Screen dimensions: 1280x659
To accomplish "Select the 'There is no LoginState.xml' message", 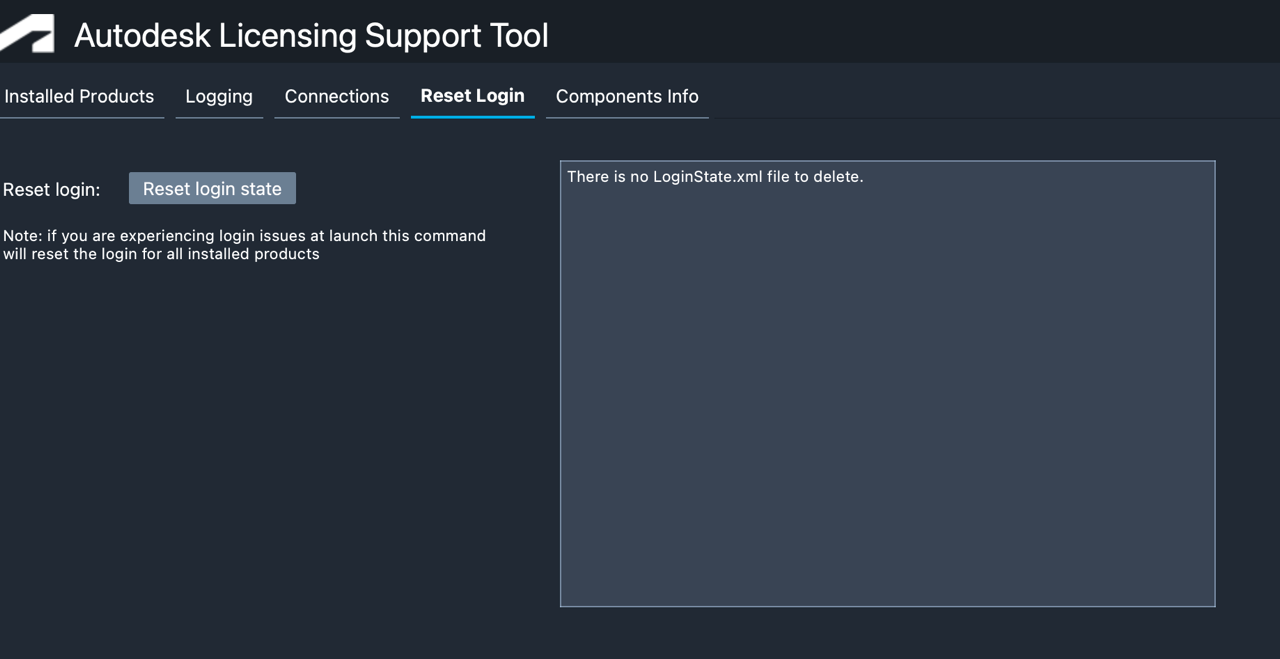I will point(715,177).
